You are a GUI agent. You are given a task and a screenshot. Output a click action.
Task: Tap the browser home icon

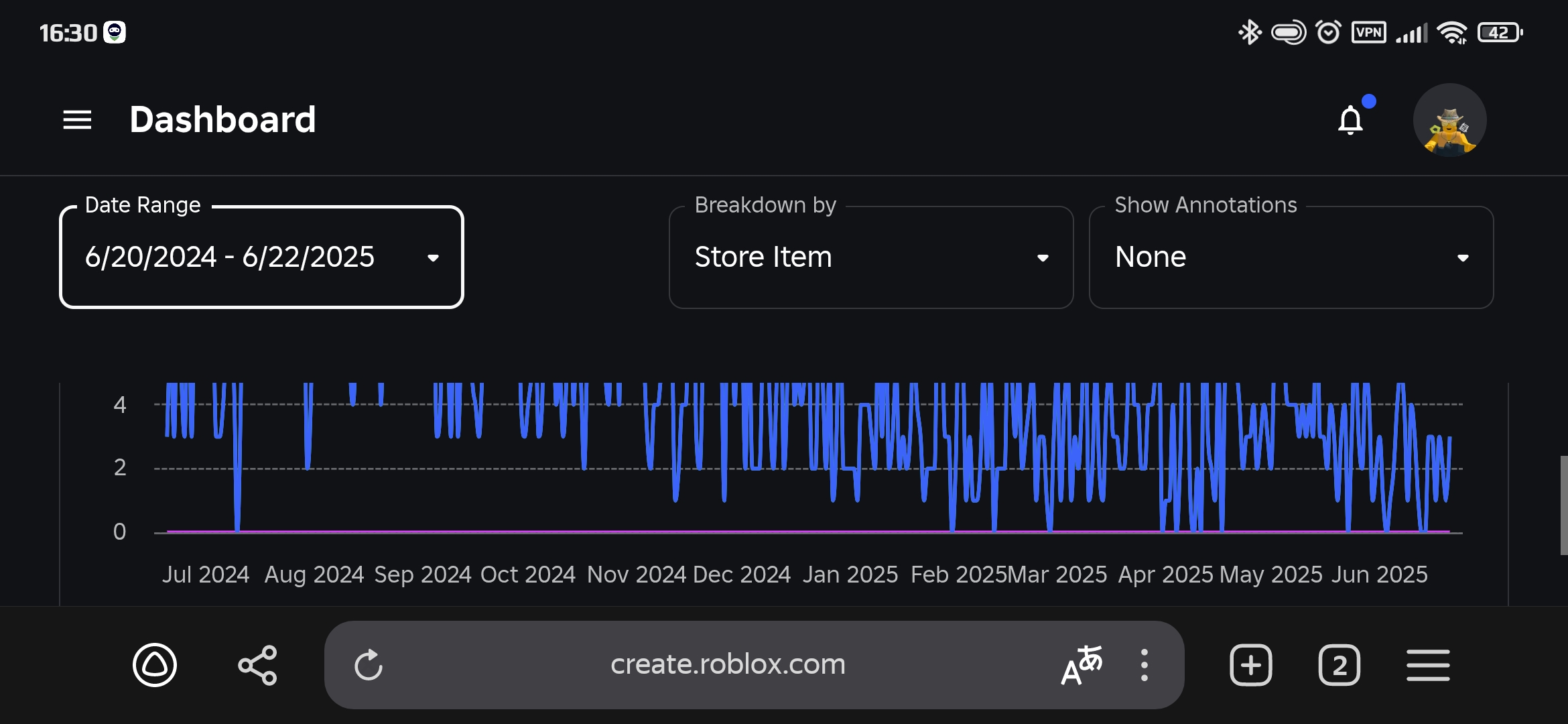[x=155, y=665]
